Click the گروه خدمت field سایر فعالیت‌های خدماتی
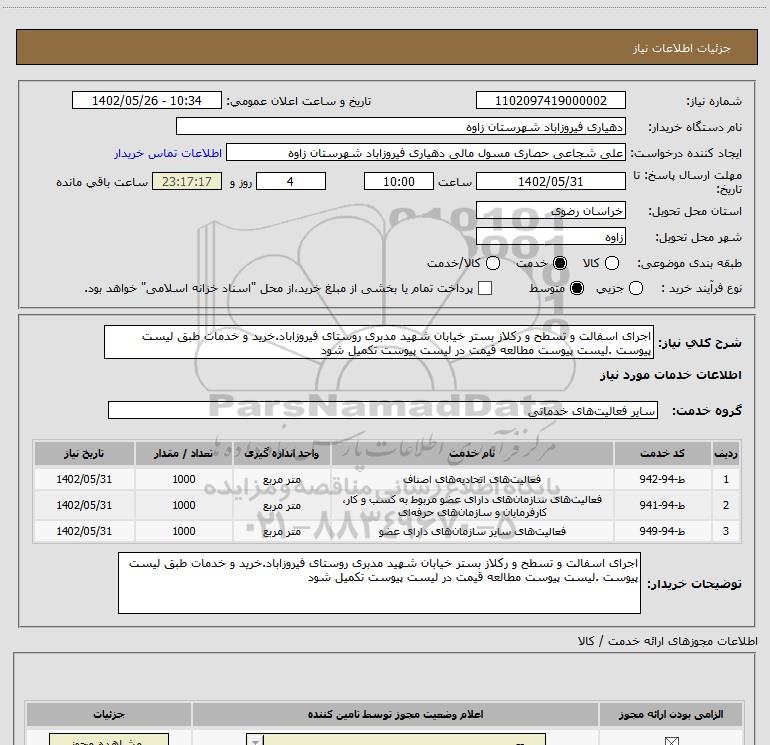 (383, 411)
